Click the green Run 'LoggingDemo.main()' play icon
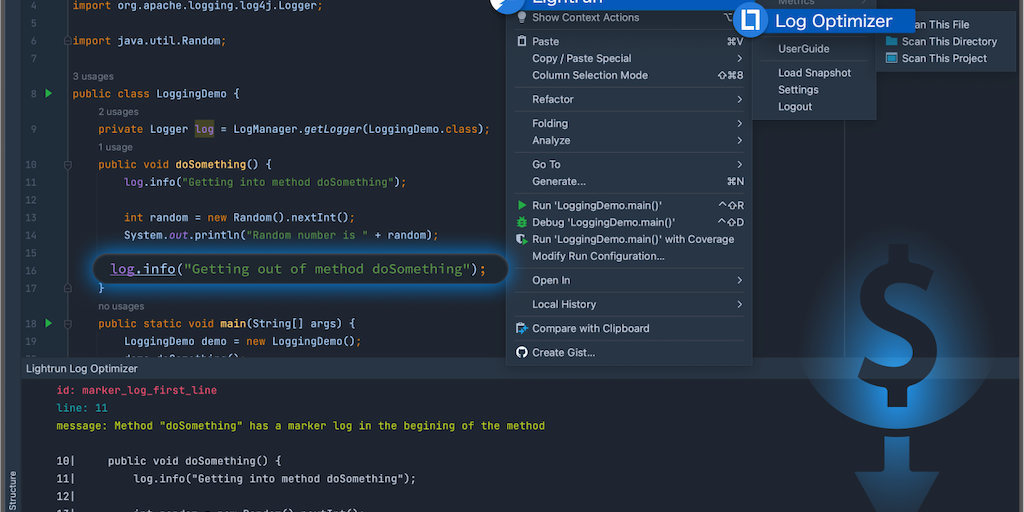Viewport: 1024px width, 512px height. coord(521,205)
